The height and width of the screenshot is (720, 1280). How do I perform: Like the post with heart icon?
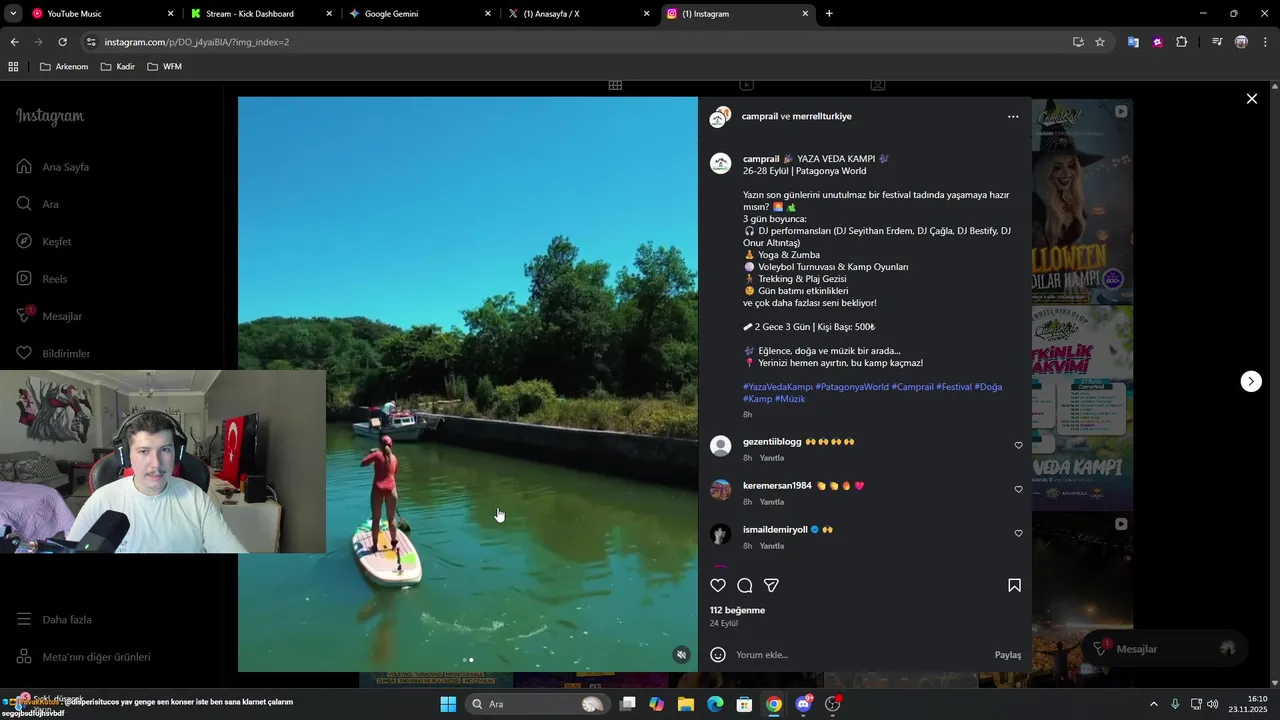(x=718, y=585)
